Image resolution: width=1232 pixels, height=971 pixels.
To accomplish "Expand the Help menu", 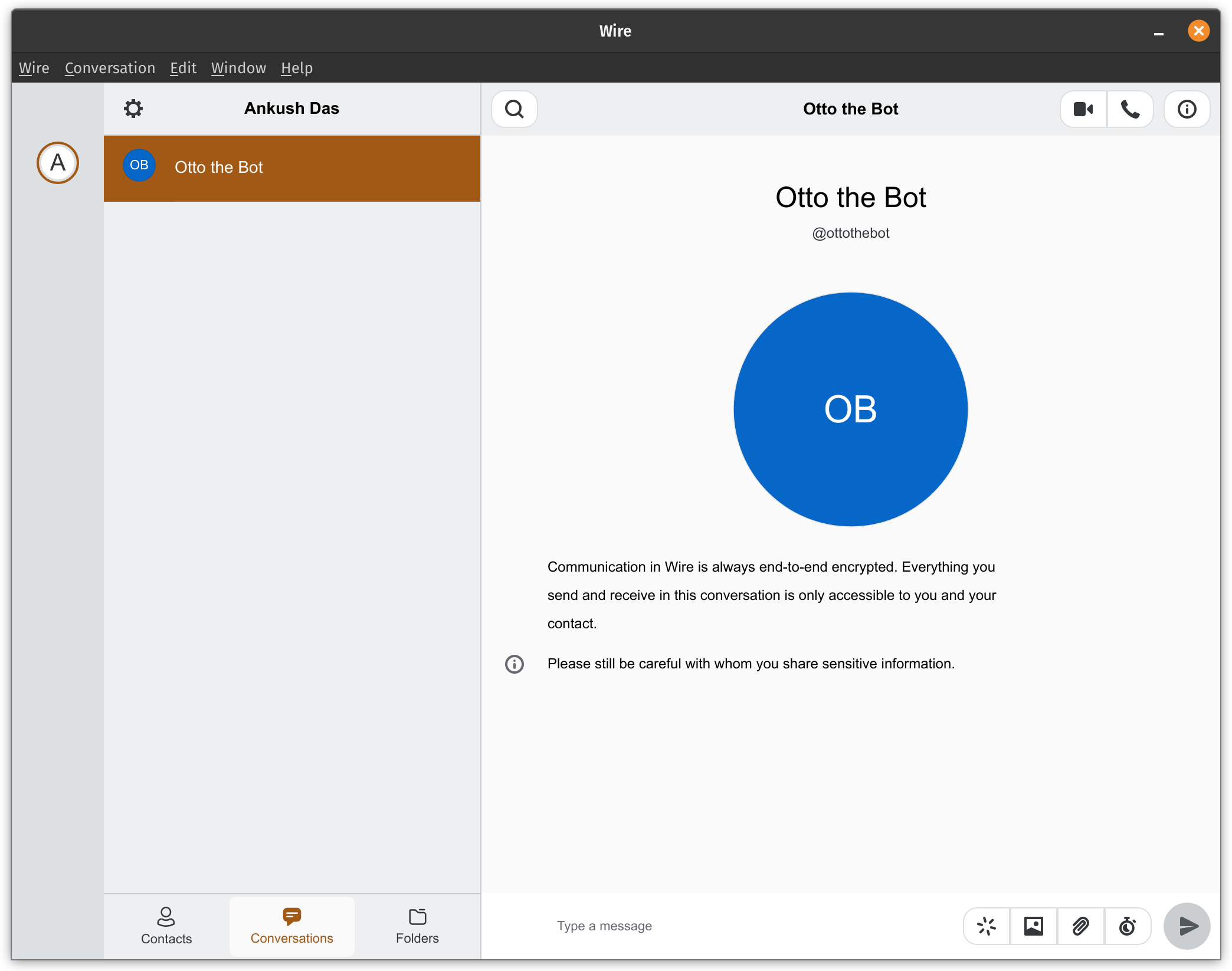I will pos(296,67).
